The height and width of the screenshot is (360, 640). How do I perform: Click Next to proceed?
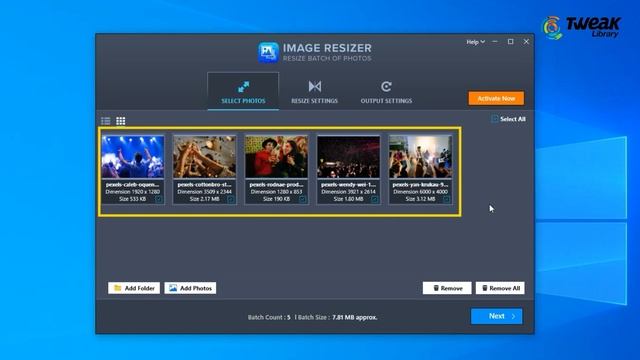coord(497,316)
